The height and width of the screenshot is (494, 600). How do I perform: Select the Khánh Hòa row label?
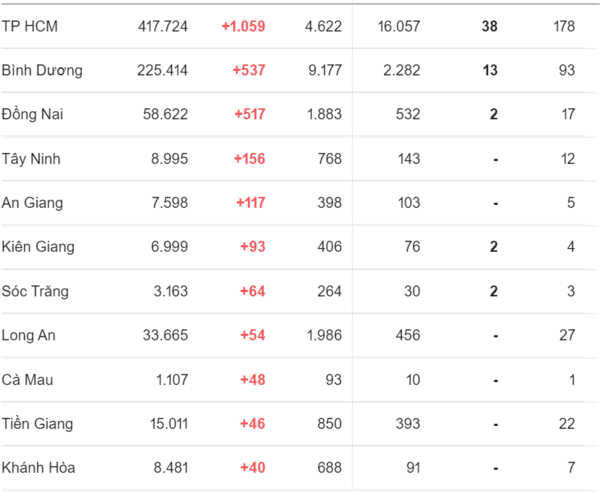pos(38,468)
